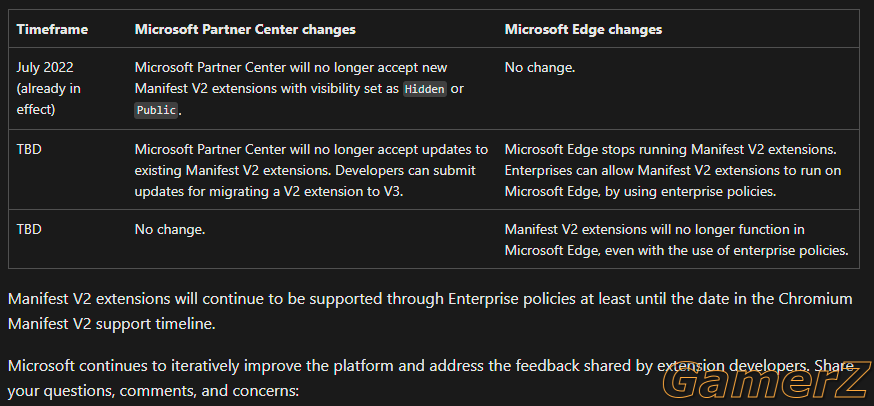This screenshot has width=874, height=406.
Task: Select the Public inline code label
Action: click(x=156, y=110)
